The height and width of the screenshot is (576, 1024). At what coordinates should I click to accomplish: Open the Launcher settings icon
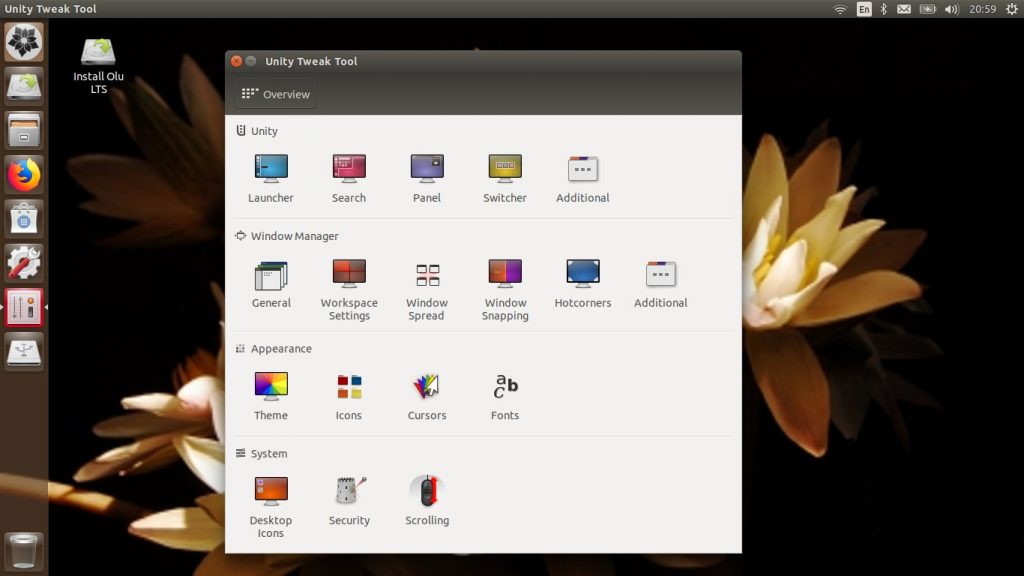270,178
